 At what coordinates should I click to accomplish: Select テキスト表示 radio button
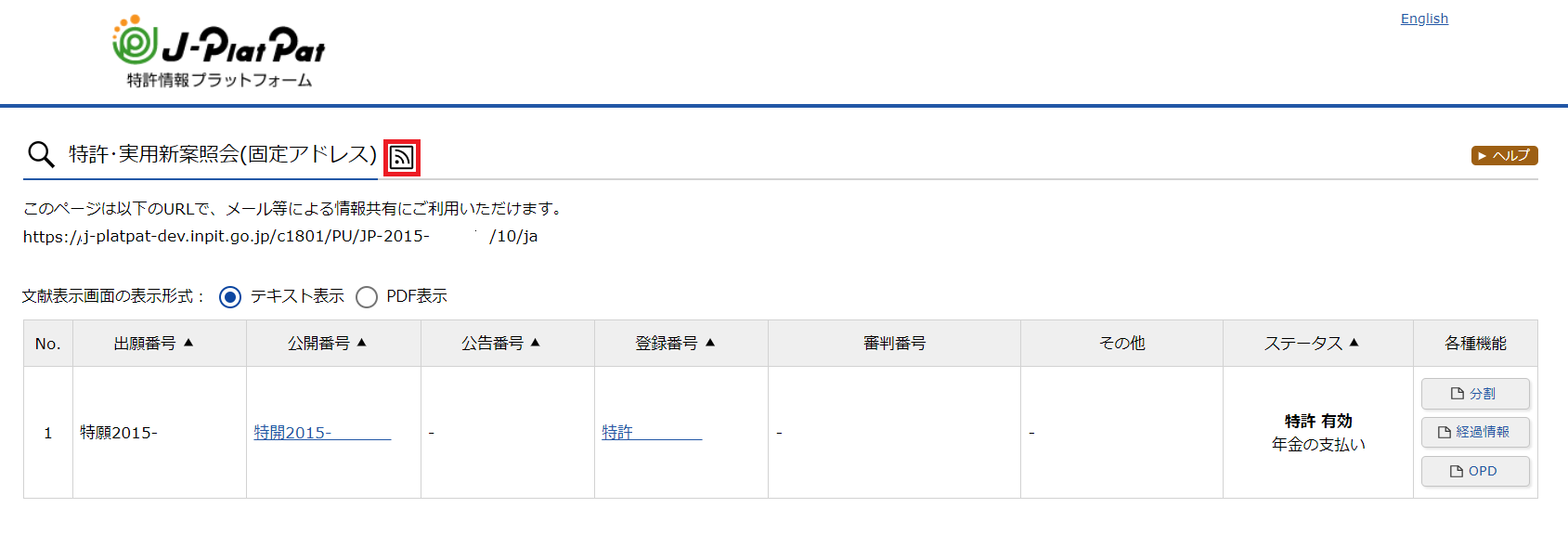point(230,297)
